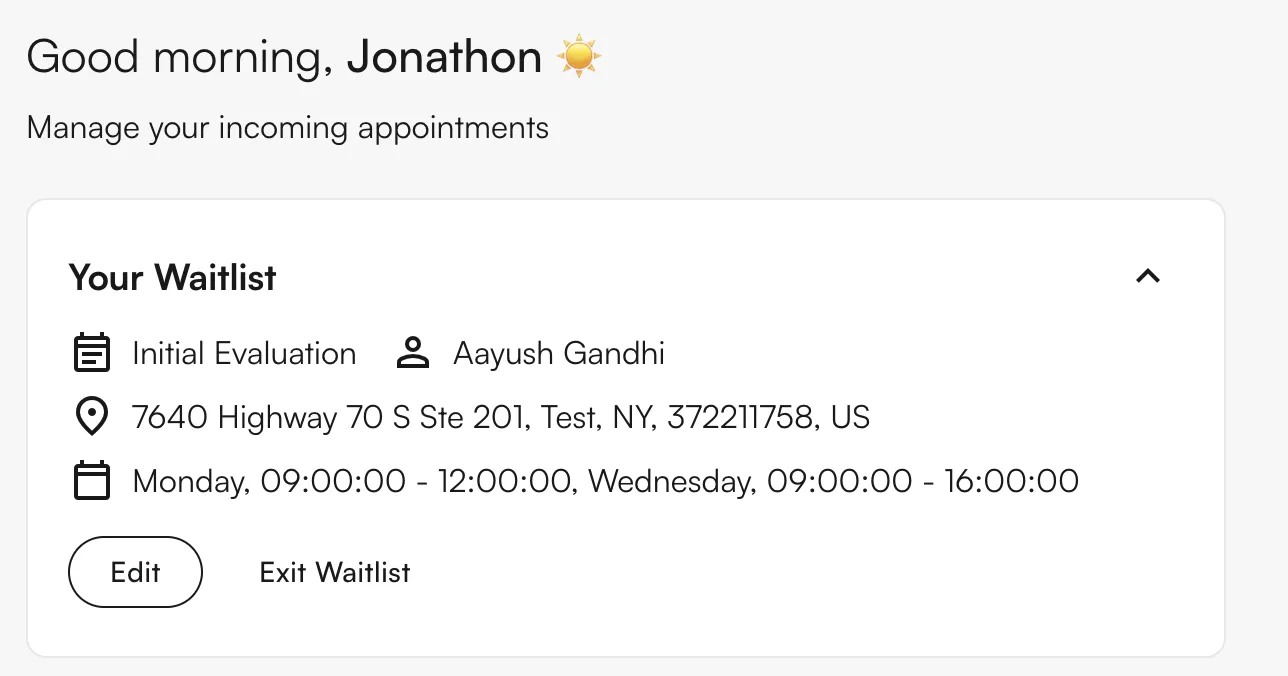Exit the waitlist using Exit Waitlist

(x=334, y=572)
